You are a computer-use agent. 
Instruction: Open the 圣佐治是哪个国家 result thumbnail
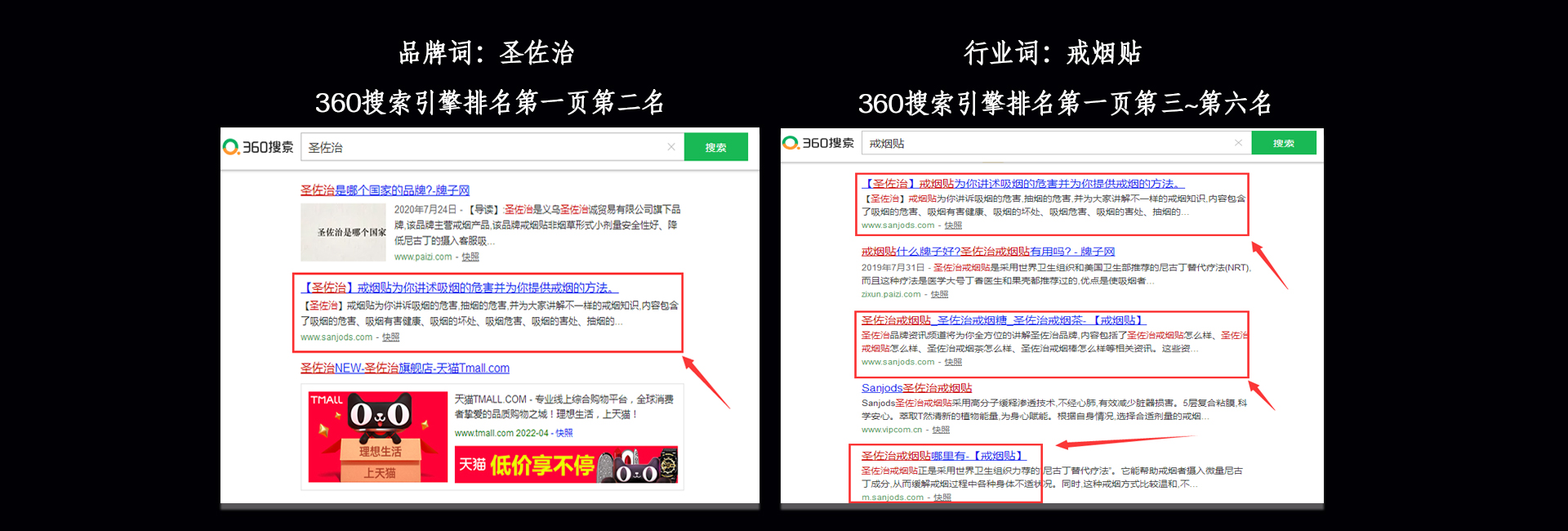tap(344, 232)
